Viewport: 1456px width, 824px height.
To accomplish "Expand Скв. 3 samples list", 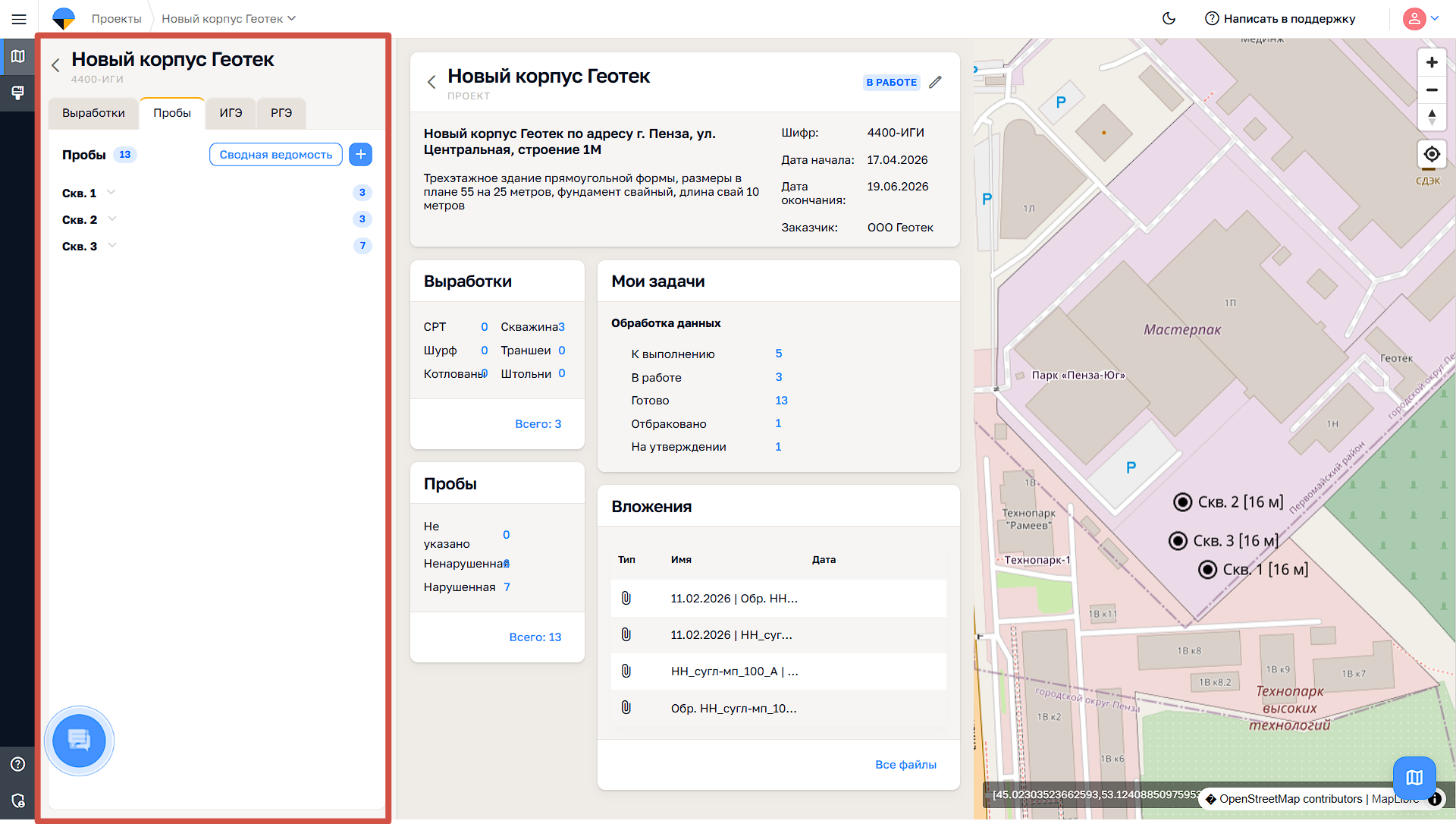I will [x=112, y=246].
